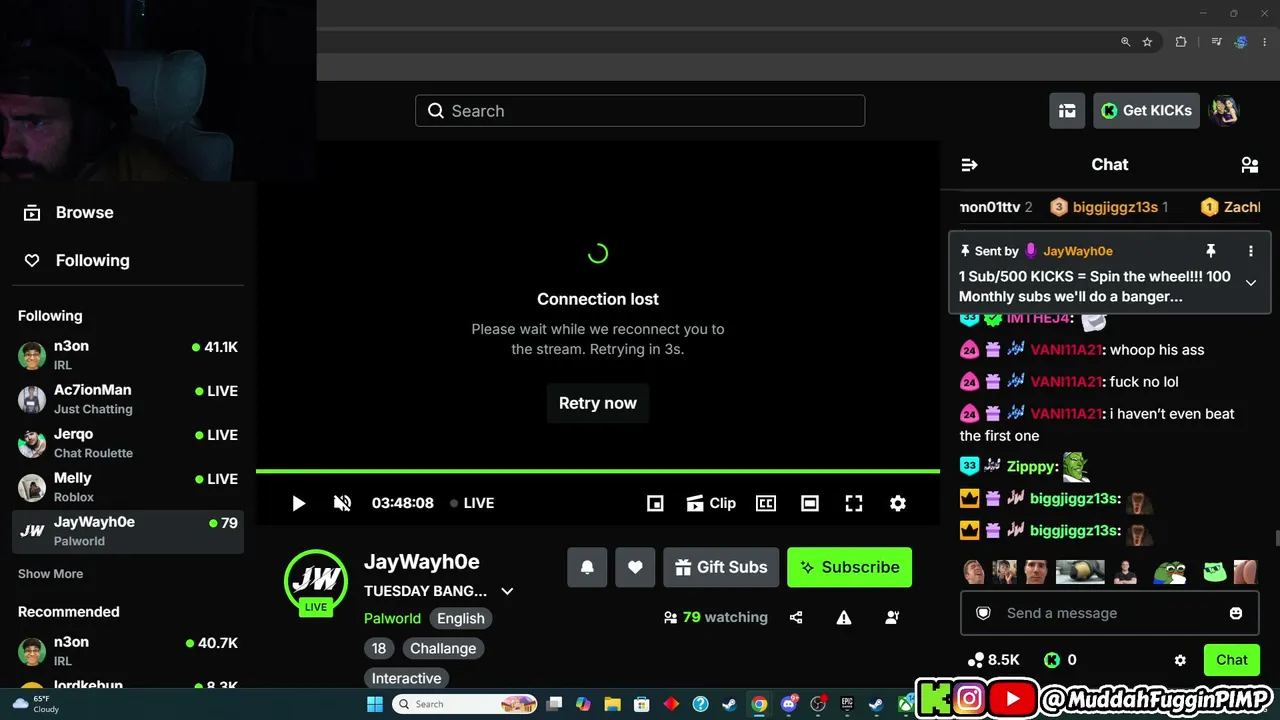Viewport: 1280px width, 720px height.
Task: Bookmark page with Chrome star icon
Action: [1147, 42]
